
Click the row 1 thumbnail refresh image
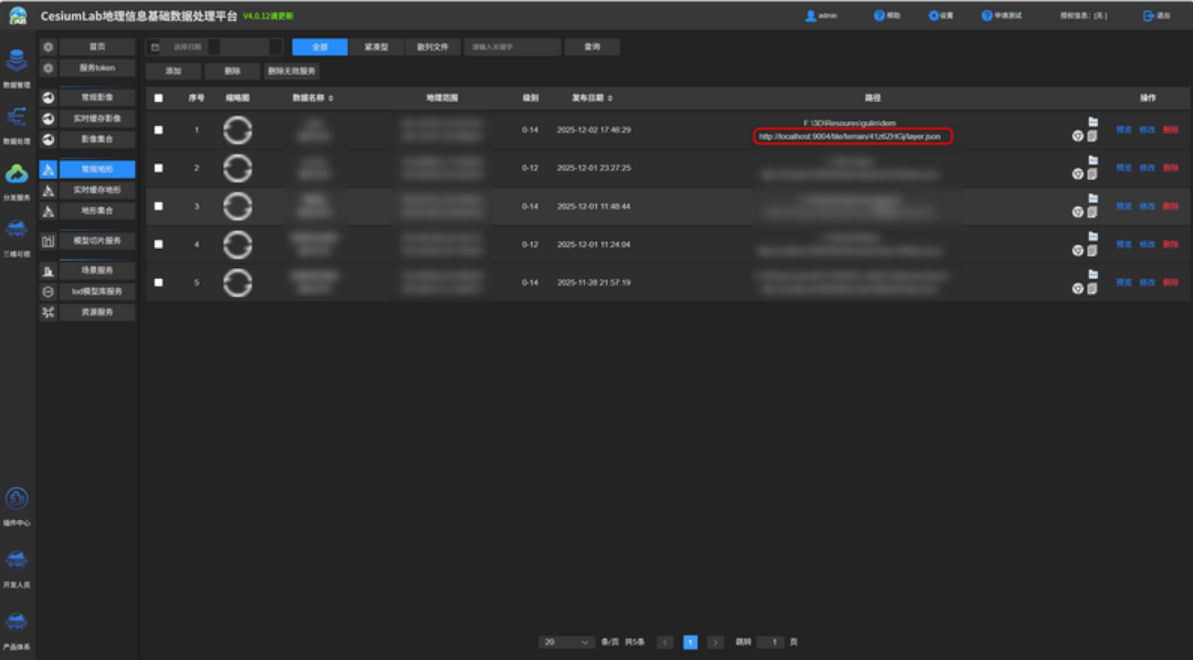coord(237,130)
